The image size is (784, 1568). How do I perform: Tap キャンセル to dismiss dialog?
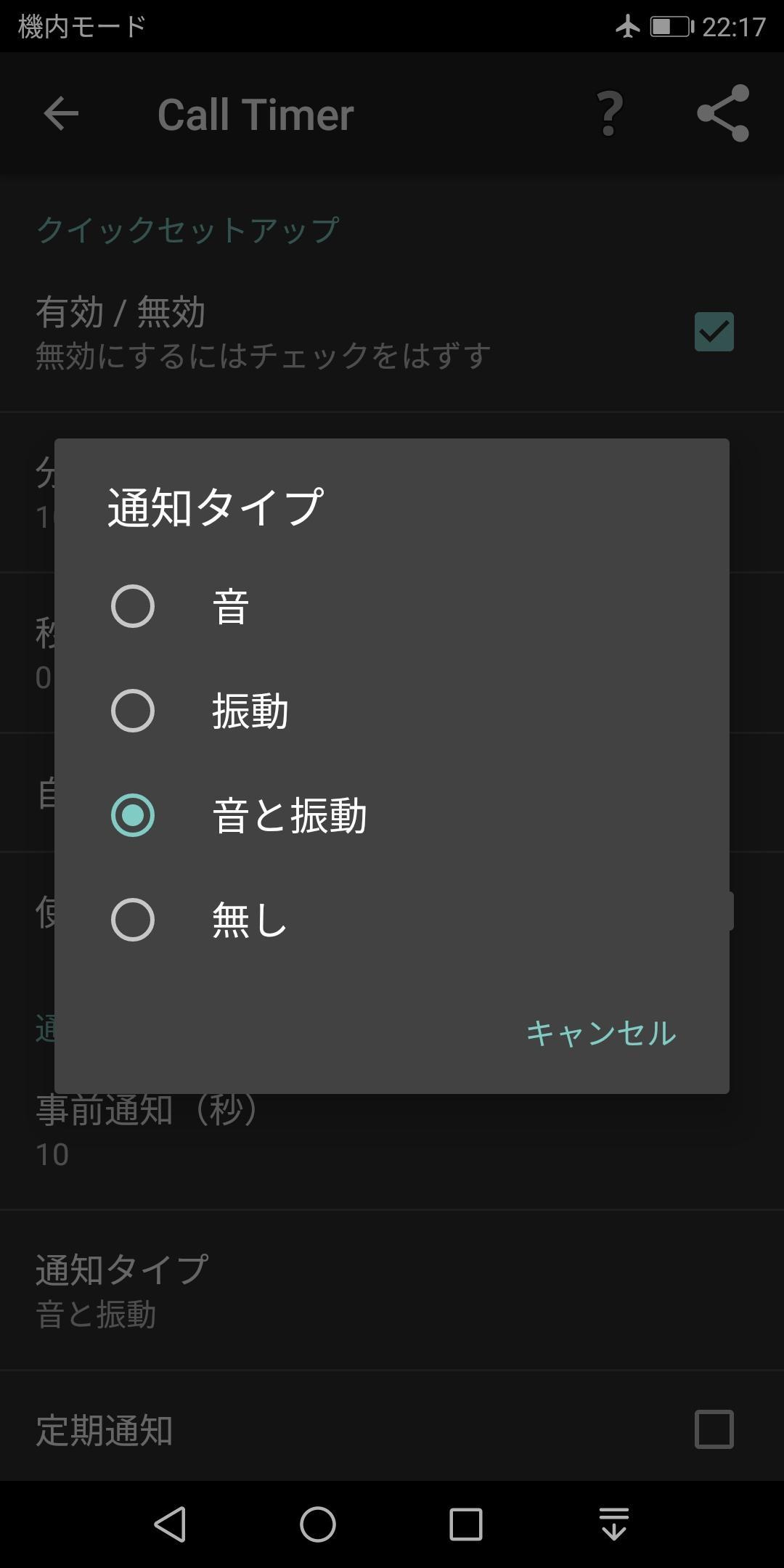(x=601, y=1033)
